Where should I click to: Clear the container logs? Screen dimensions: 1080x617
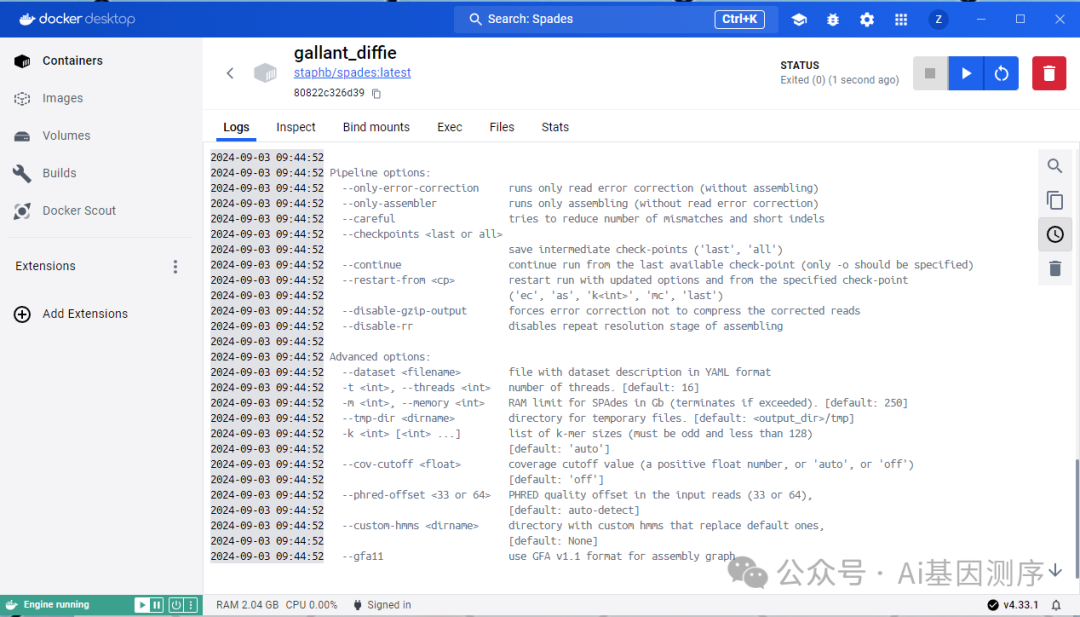tap(1054, 268)
